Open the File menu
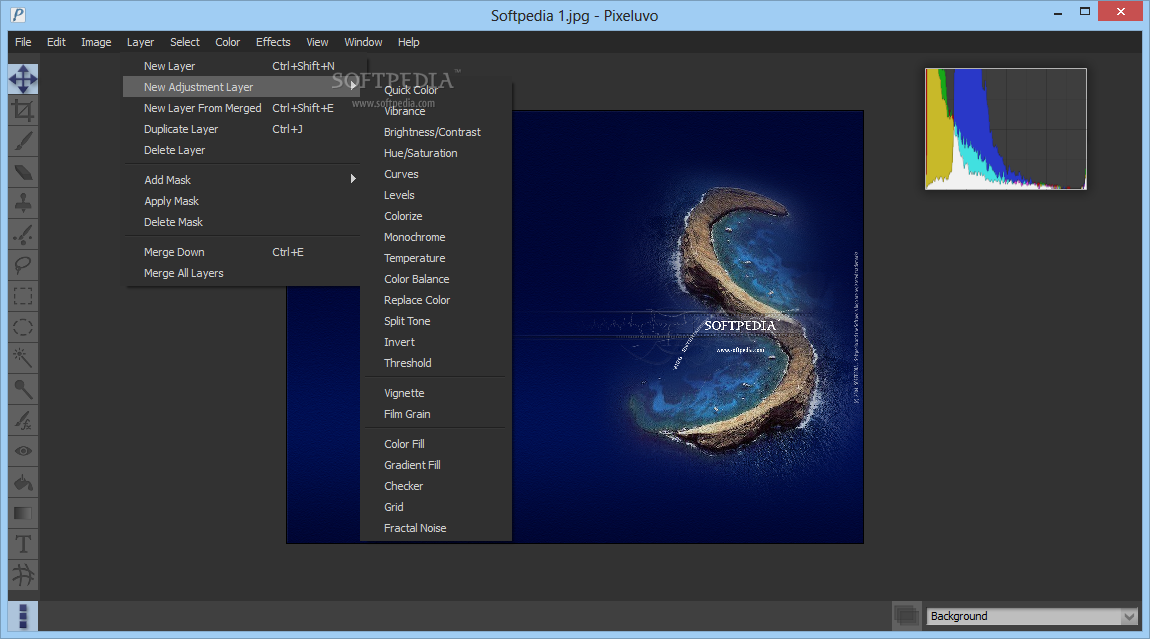The image size is (1150, 639). coord(23,42)
